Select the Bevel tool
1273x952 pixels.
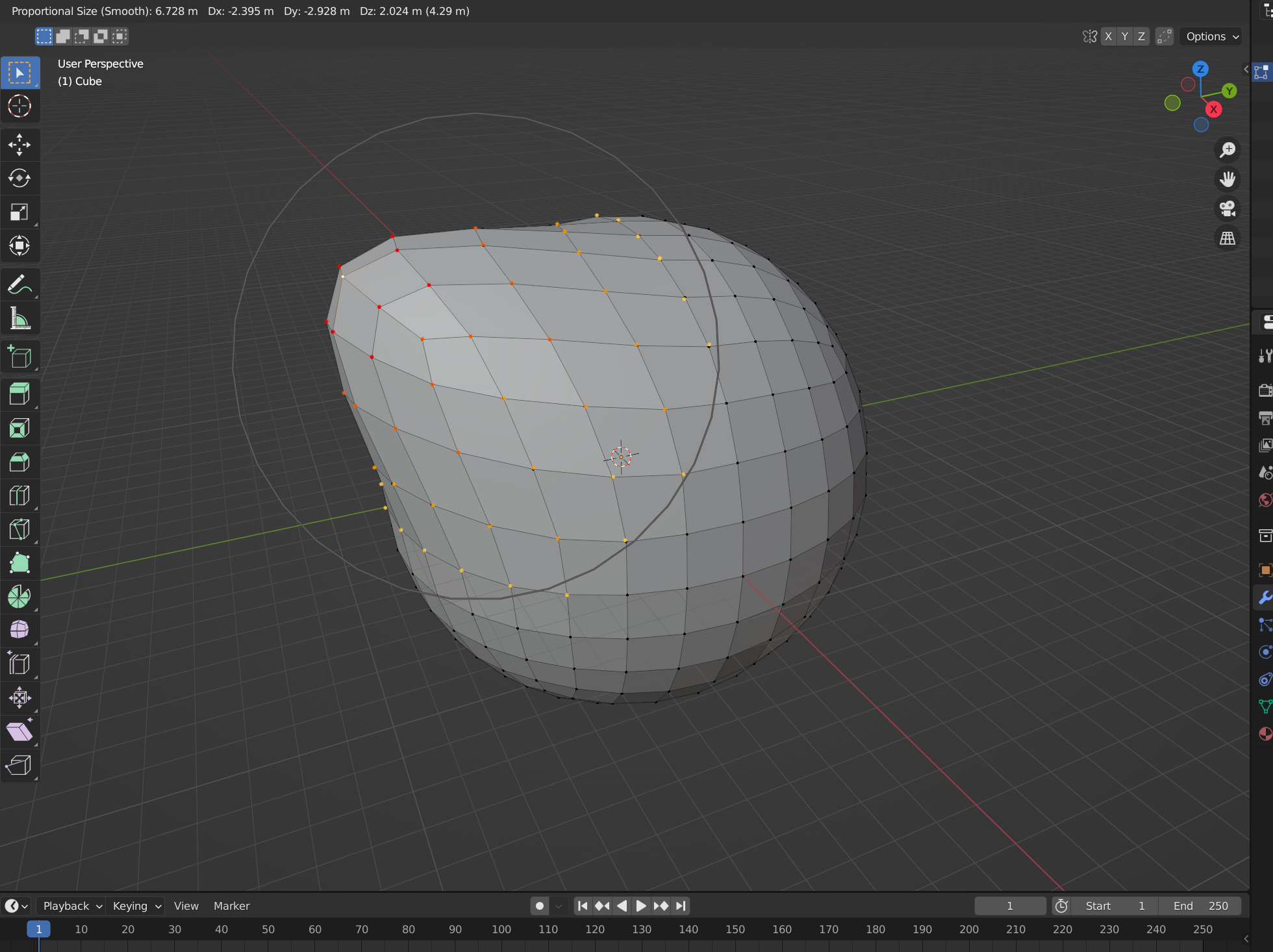(19, 462)
